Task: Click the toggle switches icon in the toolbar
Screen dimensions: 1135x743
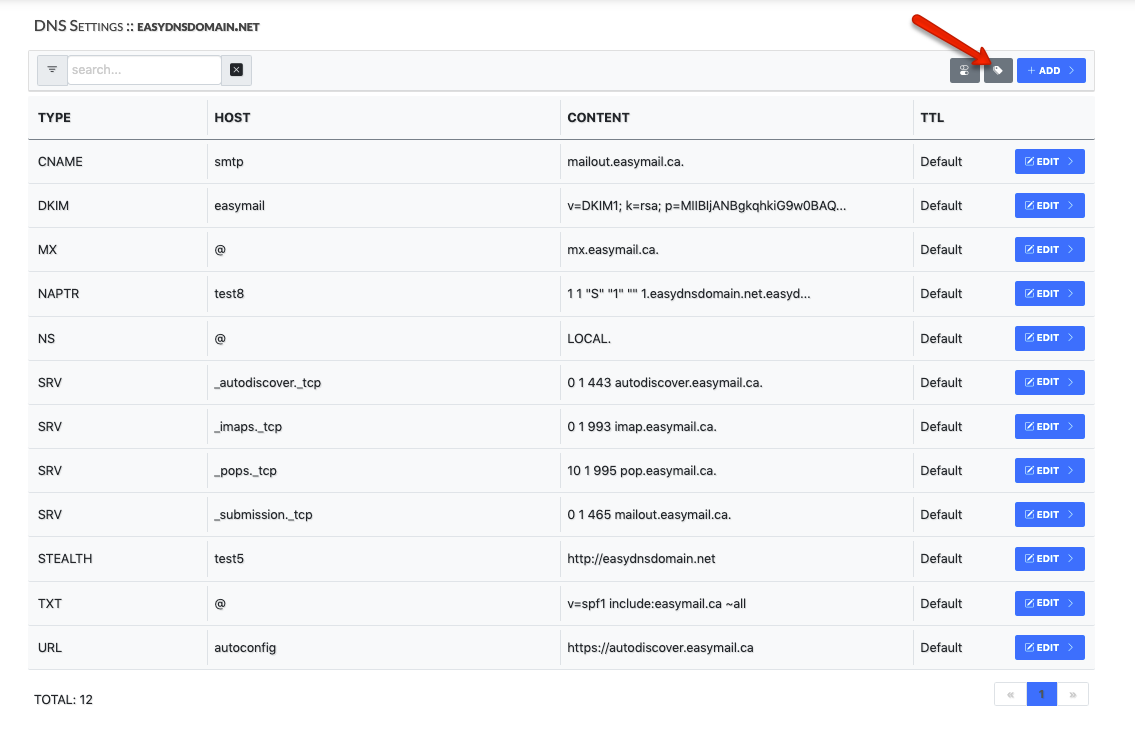Action: [x=964, y=70]
